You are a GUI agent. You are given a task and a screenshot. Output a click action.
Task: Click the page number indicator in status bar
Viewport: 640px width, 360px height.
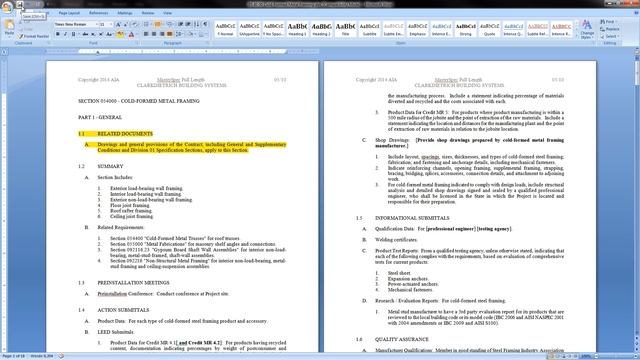[14, 356]
